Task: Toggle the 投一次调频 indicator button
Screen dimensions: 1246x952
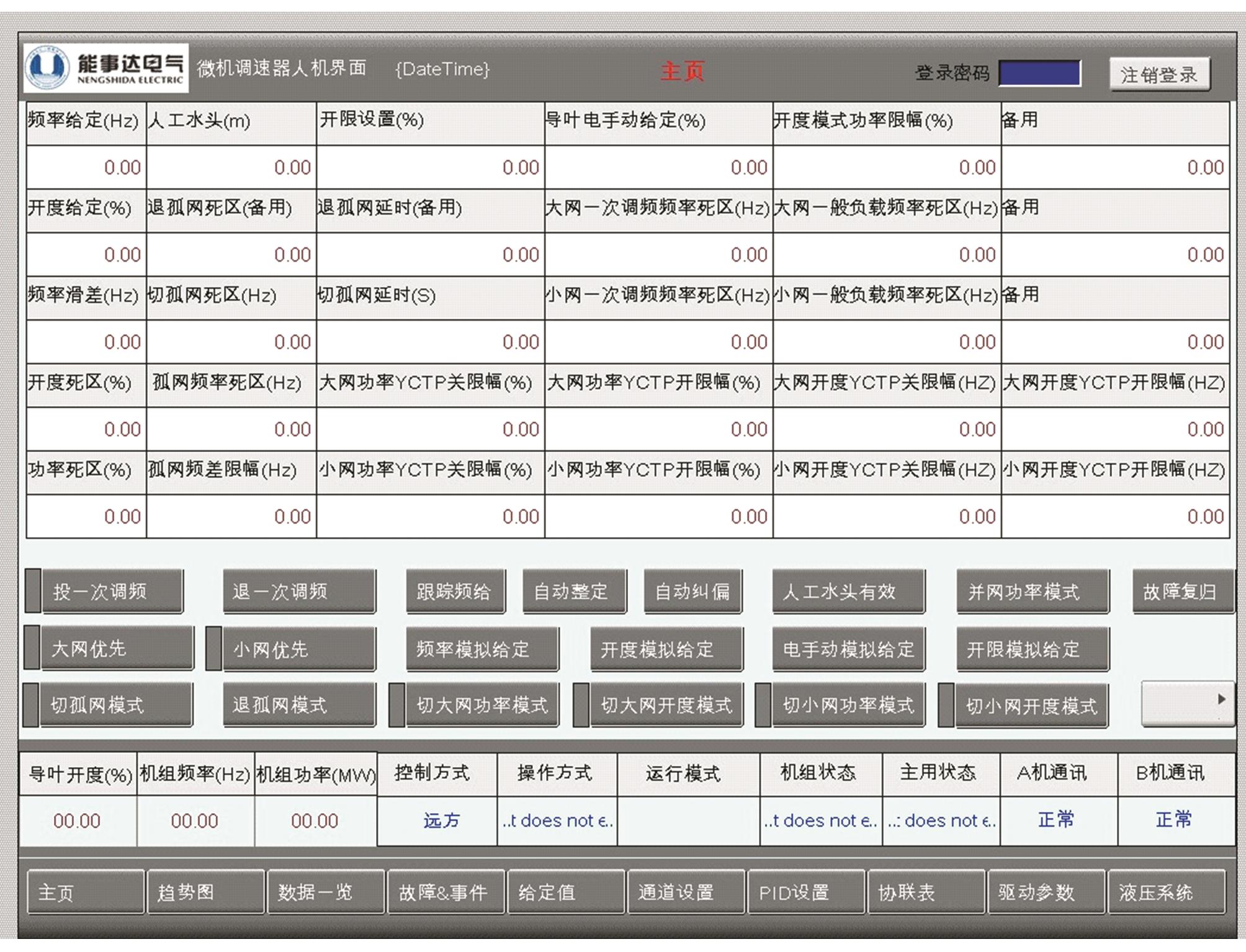Action: 112,591
